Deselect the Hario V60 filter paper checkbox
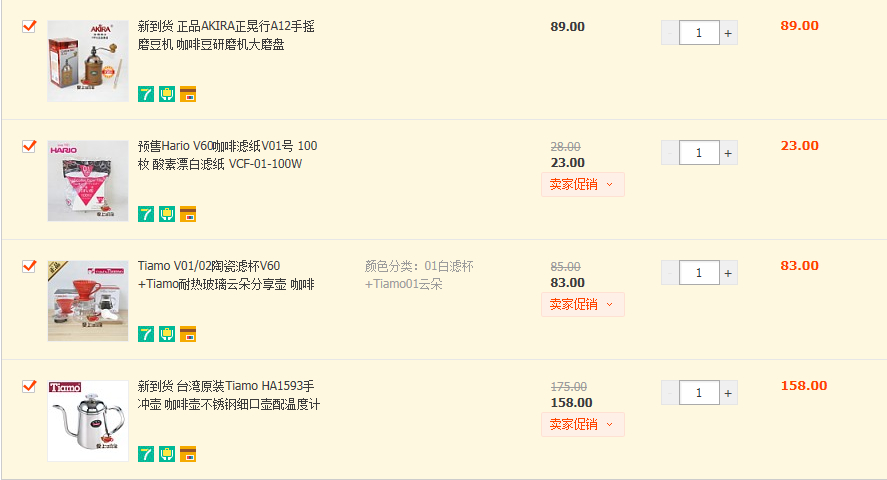Image resolution: width=887 pixels, height=480 pixels. tap(29, 146)
